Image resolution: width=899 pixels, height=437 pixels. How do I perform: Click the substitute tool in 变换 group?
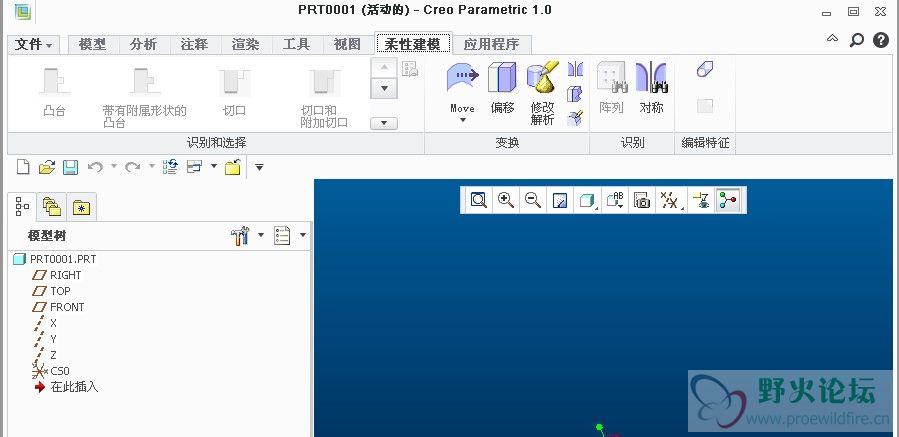point(575,94)
